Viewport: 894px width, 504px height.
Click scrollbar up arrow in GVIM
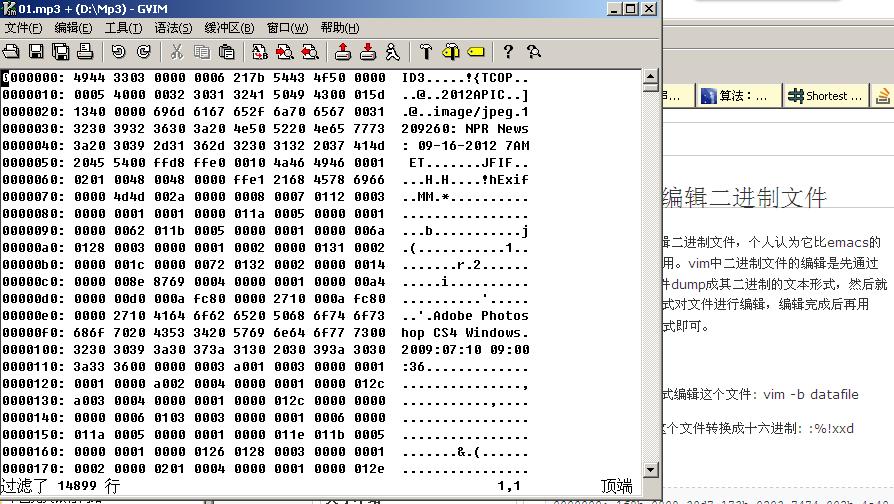[651, 76]
